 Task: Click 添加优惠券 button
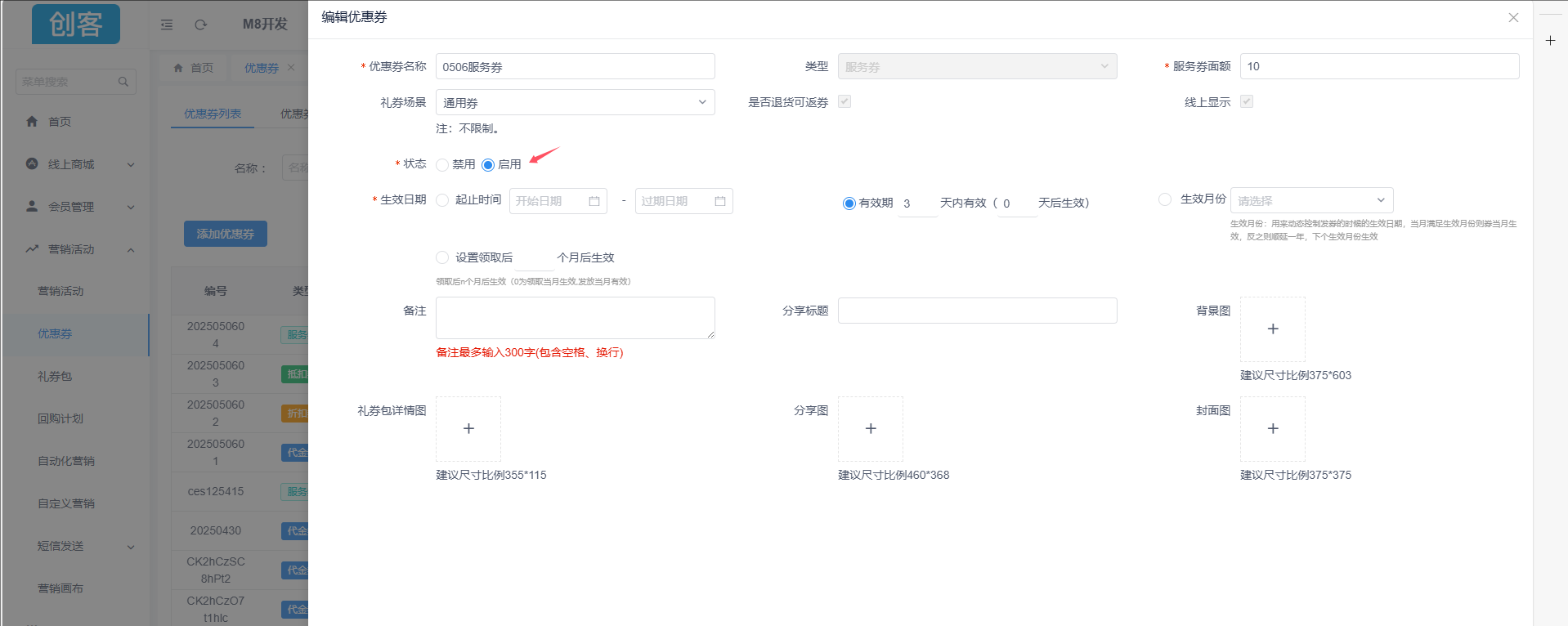(x=226, y=234)
